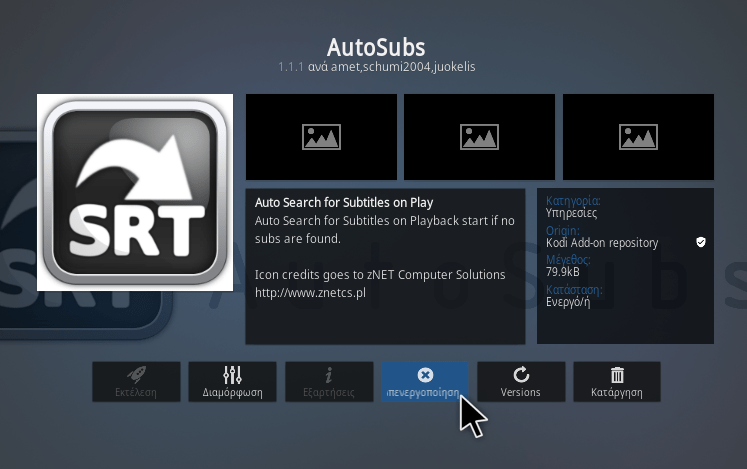Open the first screenshot placeholder thumbnail

[321, 137]
